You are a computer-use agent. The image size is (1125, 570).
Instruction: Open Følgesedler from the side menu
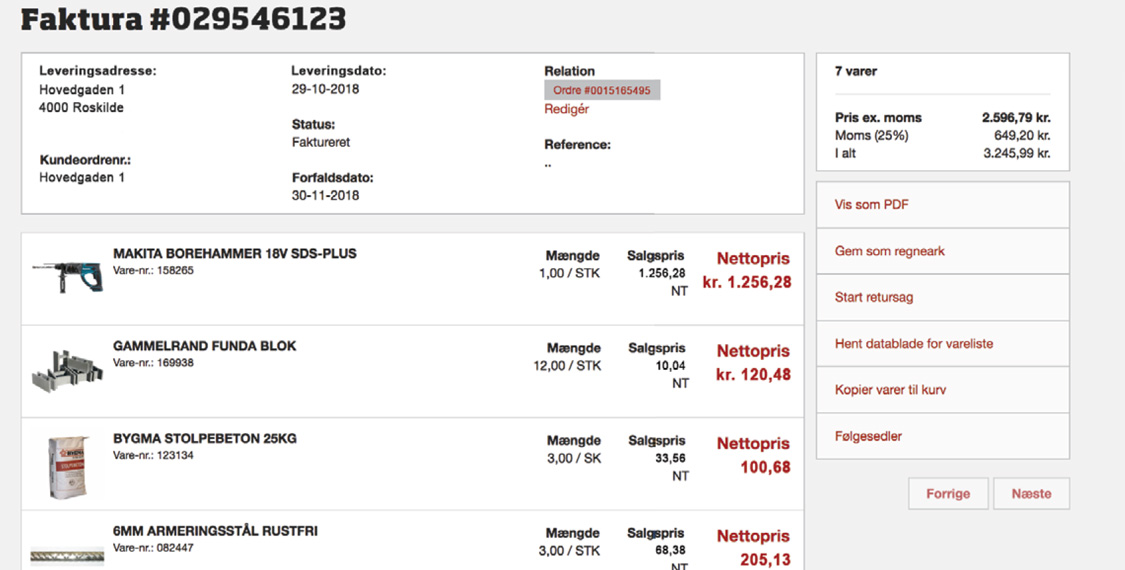tap(868, 436)
